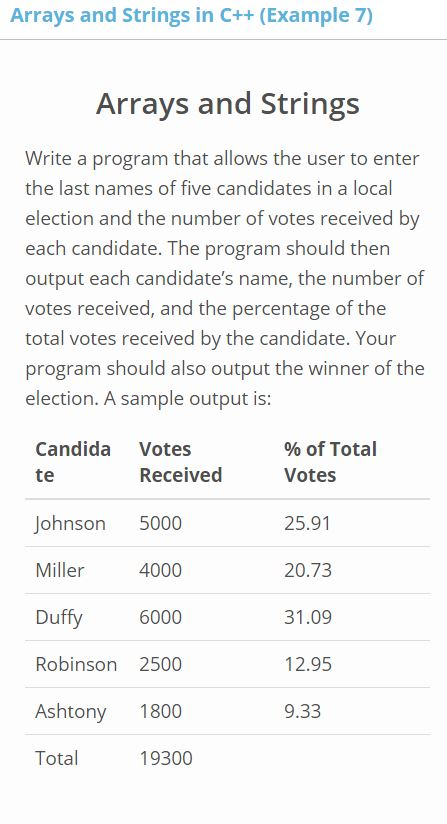Image resolution: width=447 pixels, height=824 pixels.
Task: Click the 9.33 percentage value
Action: tap(303, 712)
